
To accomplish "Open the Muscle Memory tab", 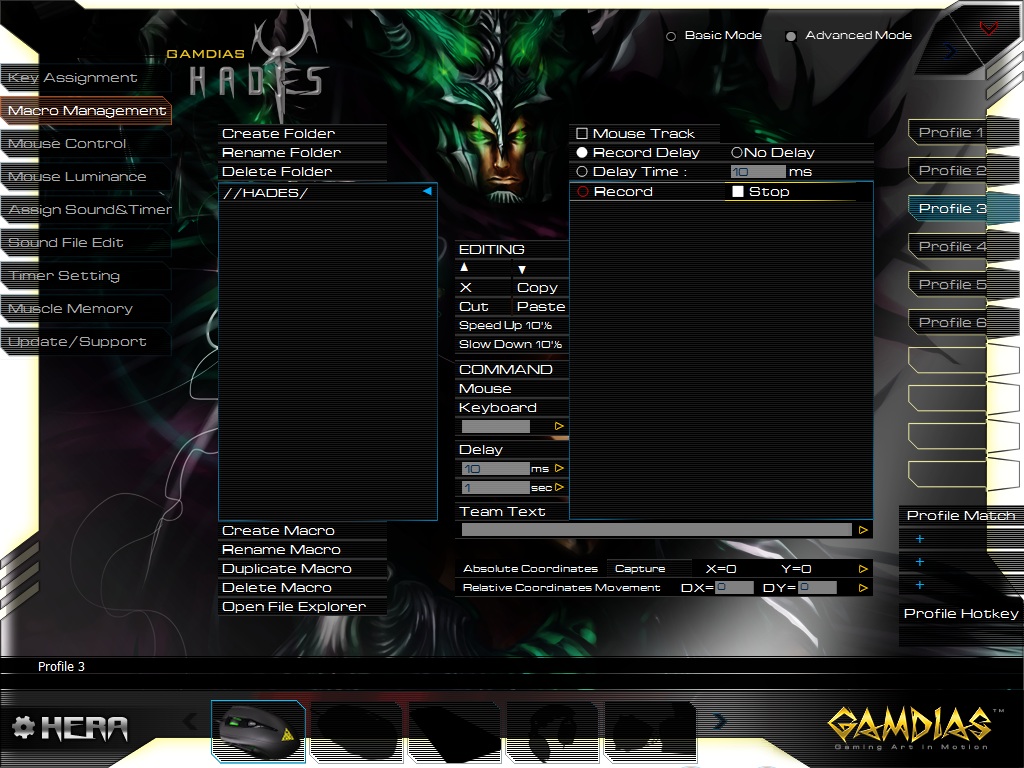I will [x=86, y=308].
